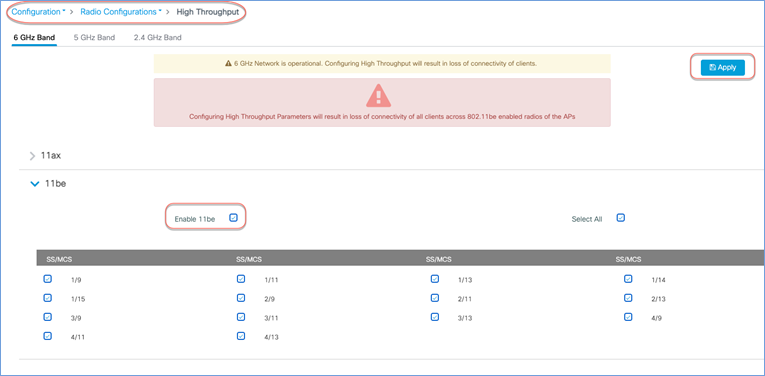Uncheck the 3/11 SS/MCS checkbox
This screenshot has width=765, height=376.
241,317
